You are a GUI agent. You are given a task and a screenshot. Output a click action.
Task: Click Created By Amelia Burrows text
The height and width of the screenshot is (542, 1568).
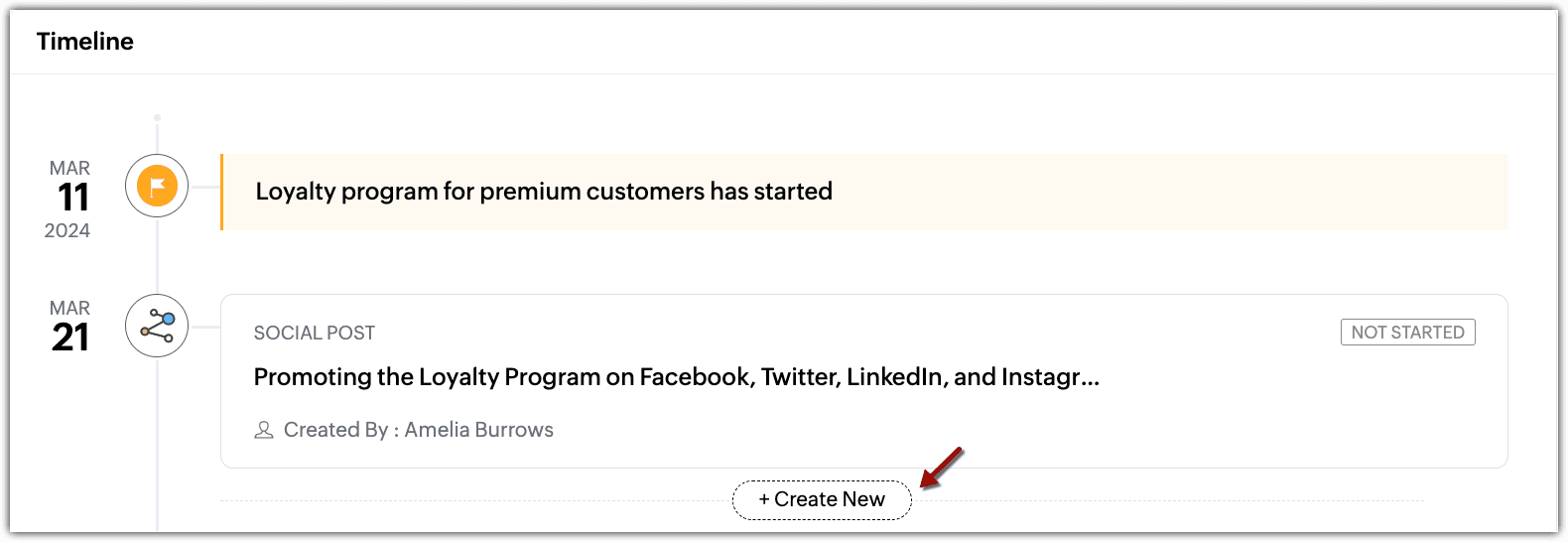pyautogui.click(x=419, y=430)
